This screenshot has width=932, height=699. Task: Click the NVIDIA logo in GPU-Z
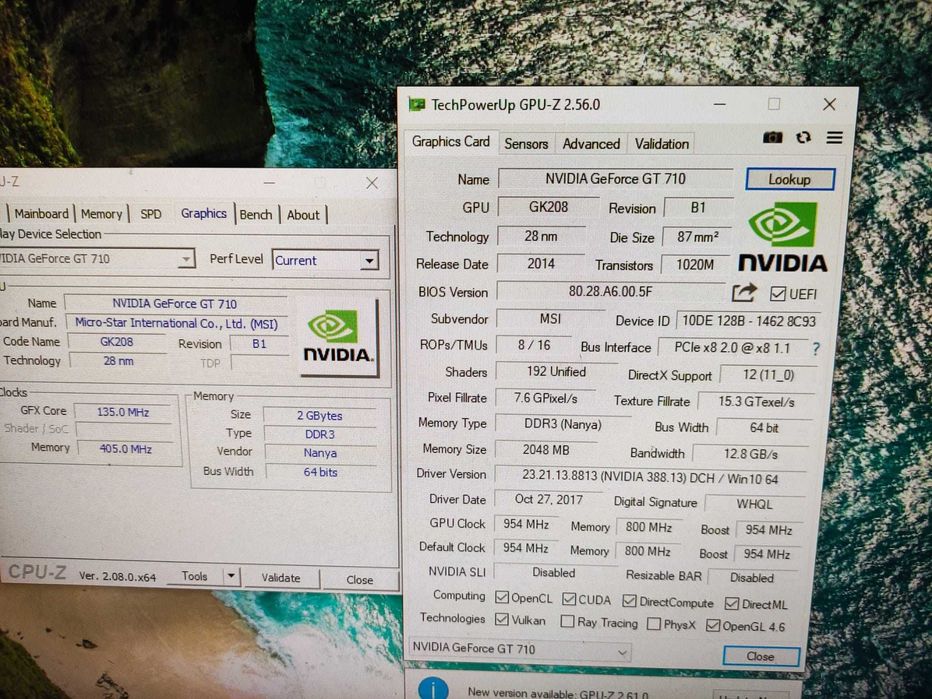[782, 237]
